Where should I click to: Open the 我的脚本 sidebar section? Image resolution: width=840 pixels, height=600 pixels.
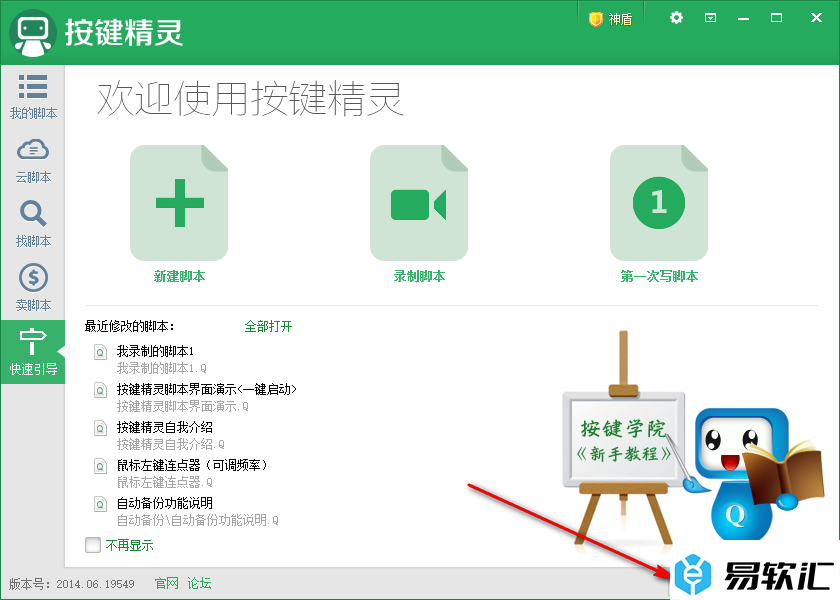(x=33, y=96)
